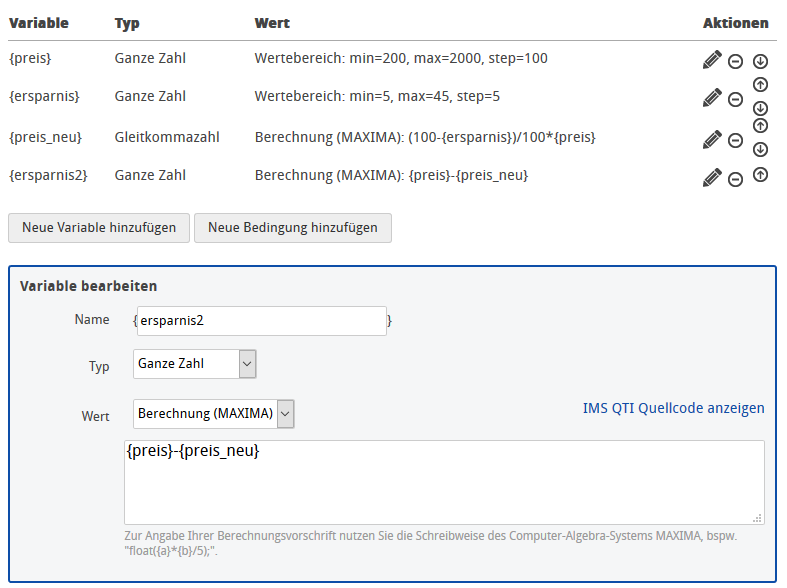Open the IMS QTI Quellcode anzeigen link

point(673,408)
